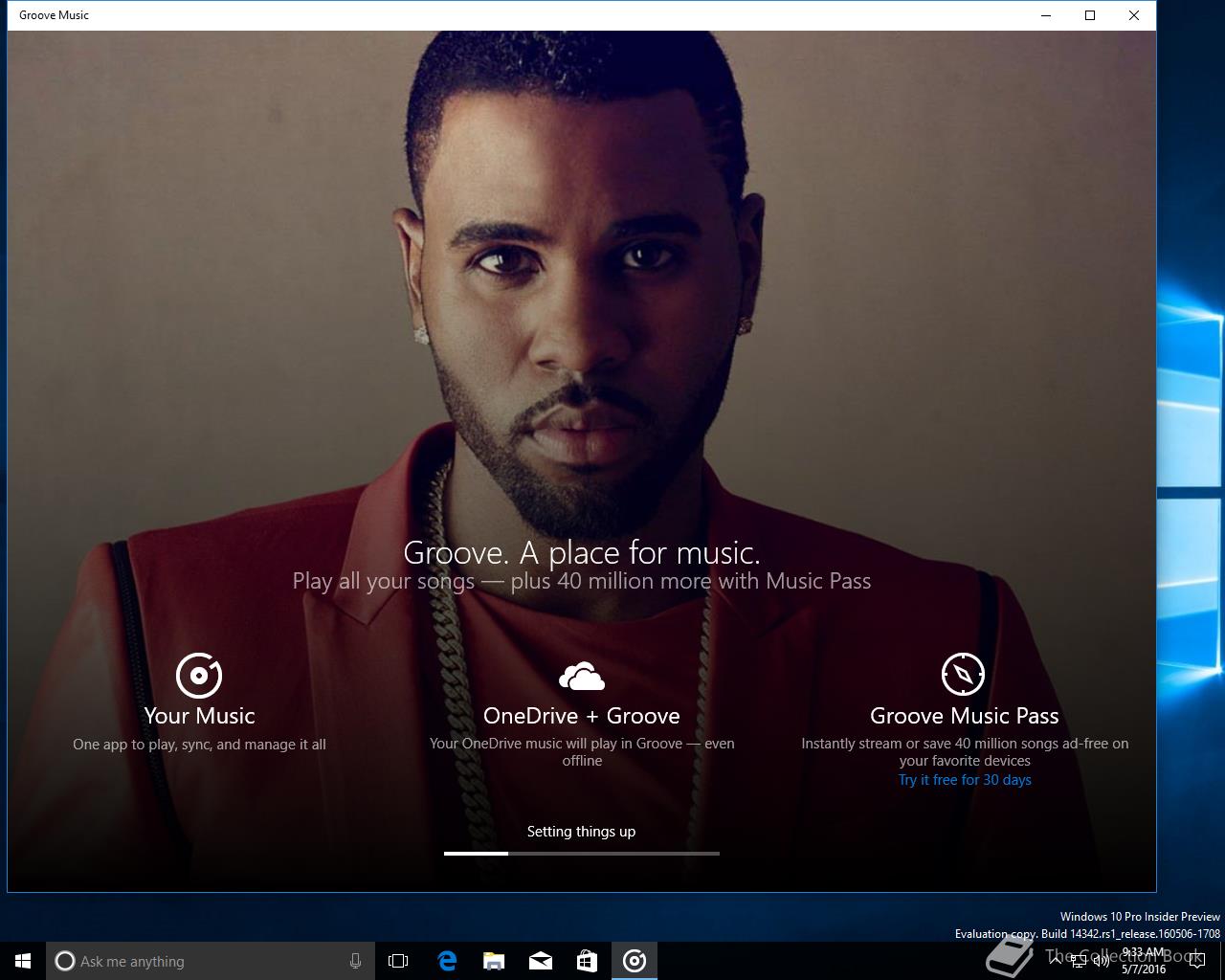Click 'Your OneDrive music will play in Groove' description

(582, 752)
